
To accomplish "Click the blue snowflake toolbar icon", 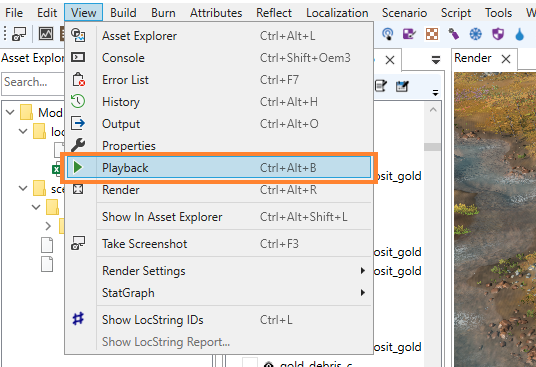I will point(475,34).
